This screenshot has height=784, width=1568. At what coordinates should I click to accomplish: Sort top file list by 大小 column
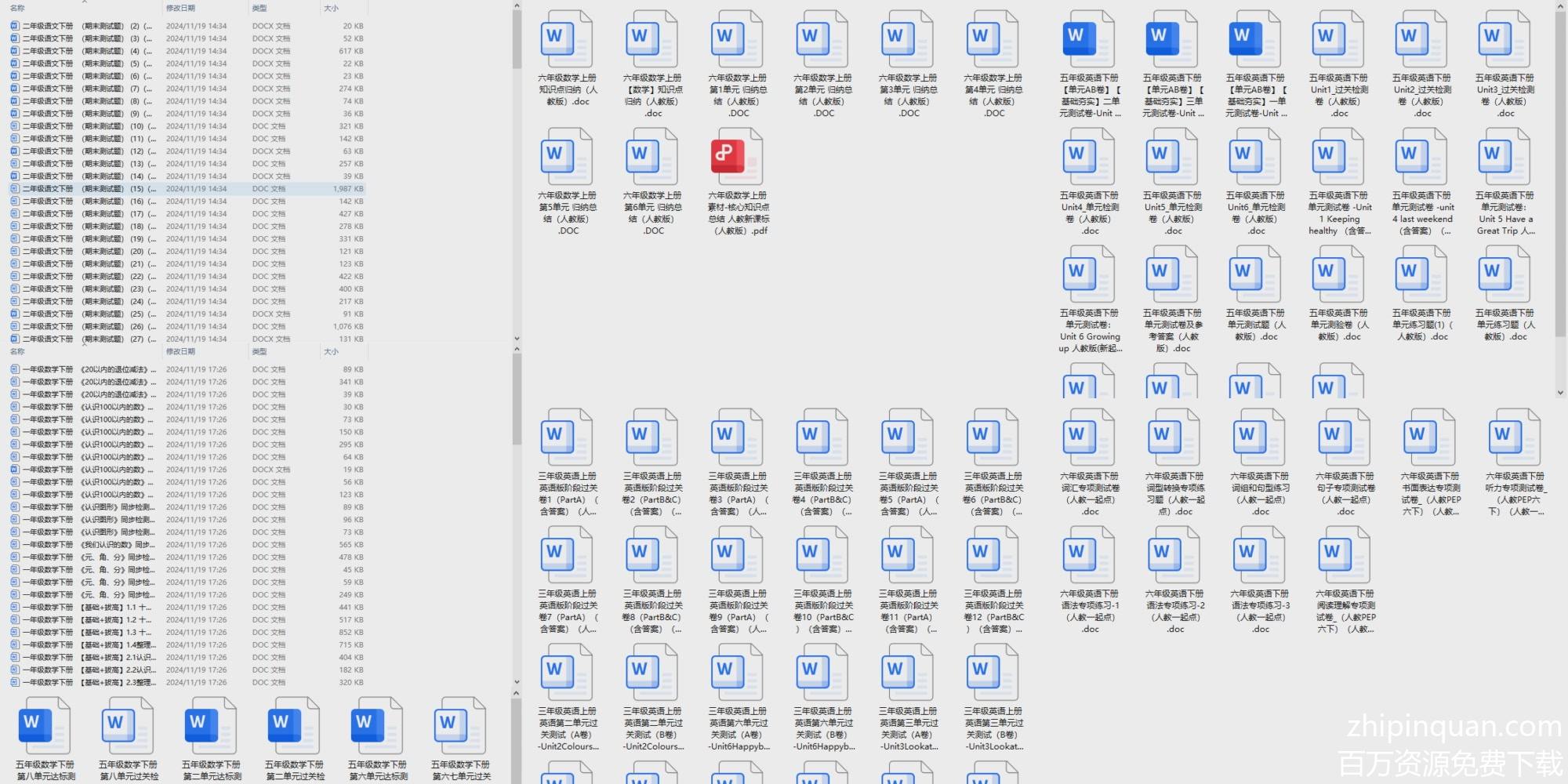(332, 9)
